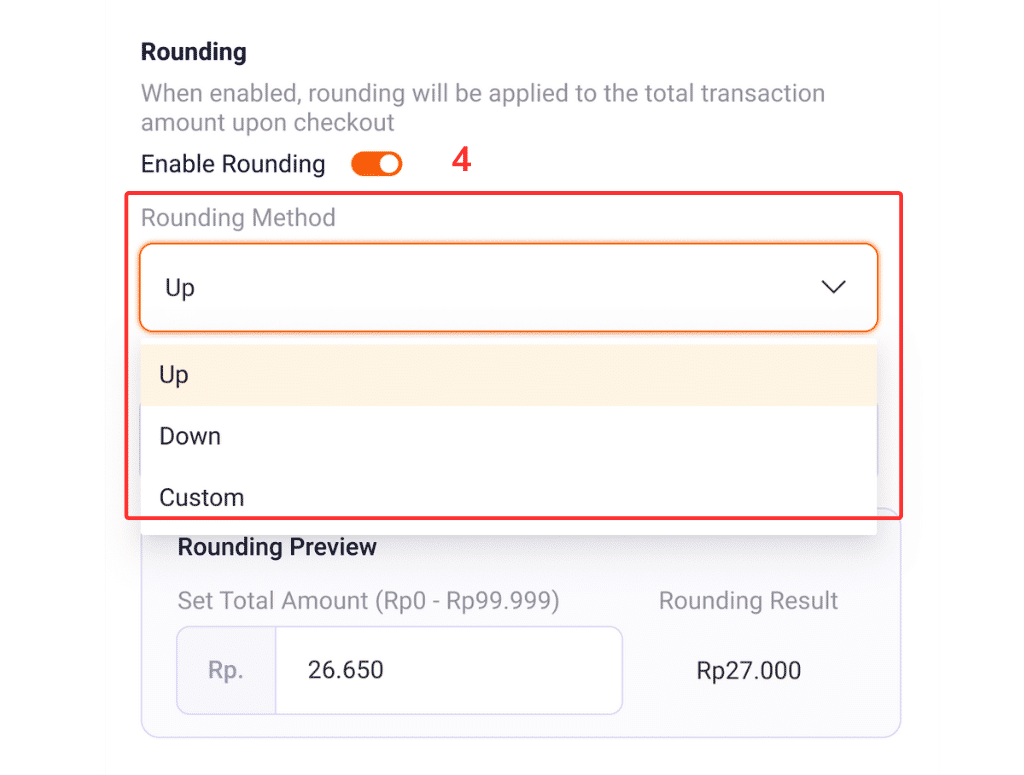Image resolution: width=1024 pixels, height=775 pixels.
Task: Click the bold "Rounding" section heading
Action: (x=193, y=51)
